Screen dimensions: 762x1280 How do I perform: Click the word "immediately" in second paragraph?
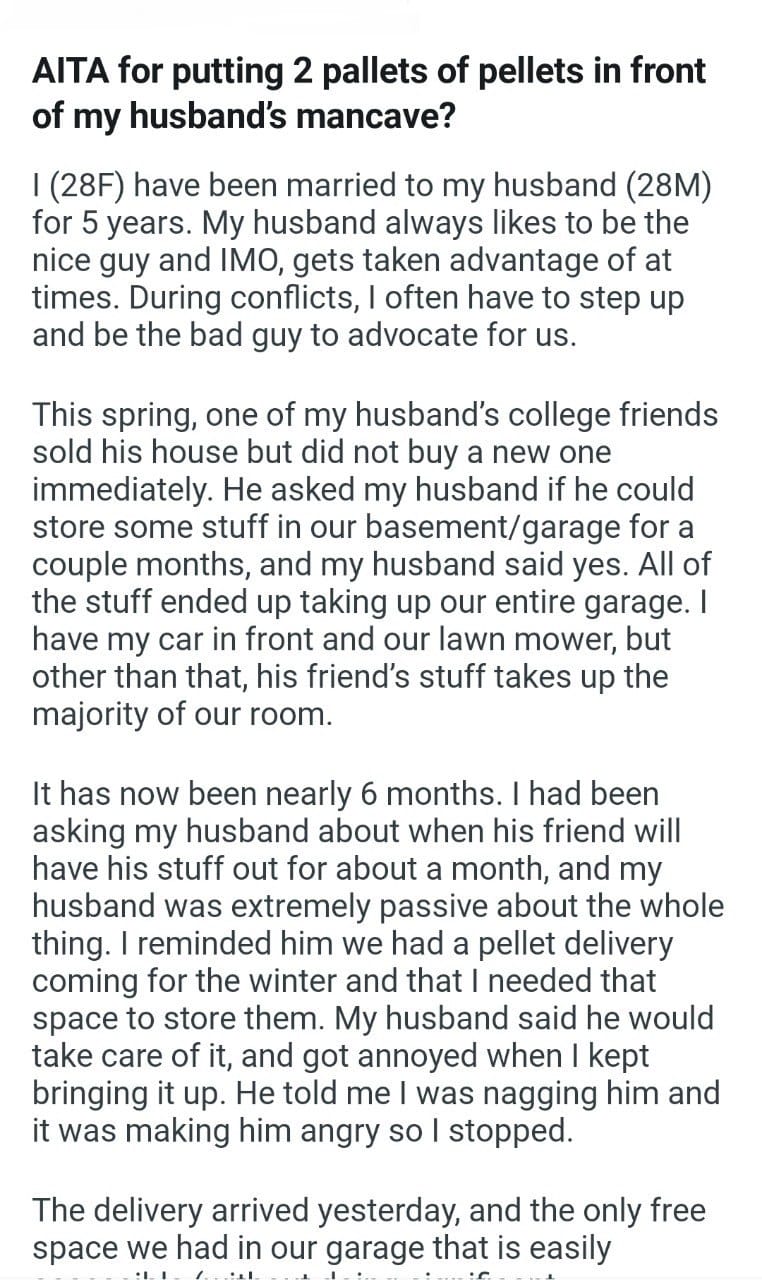coord(122,489)
